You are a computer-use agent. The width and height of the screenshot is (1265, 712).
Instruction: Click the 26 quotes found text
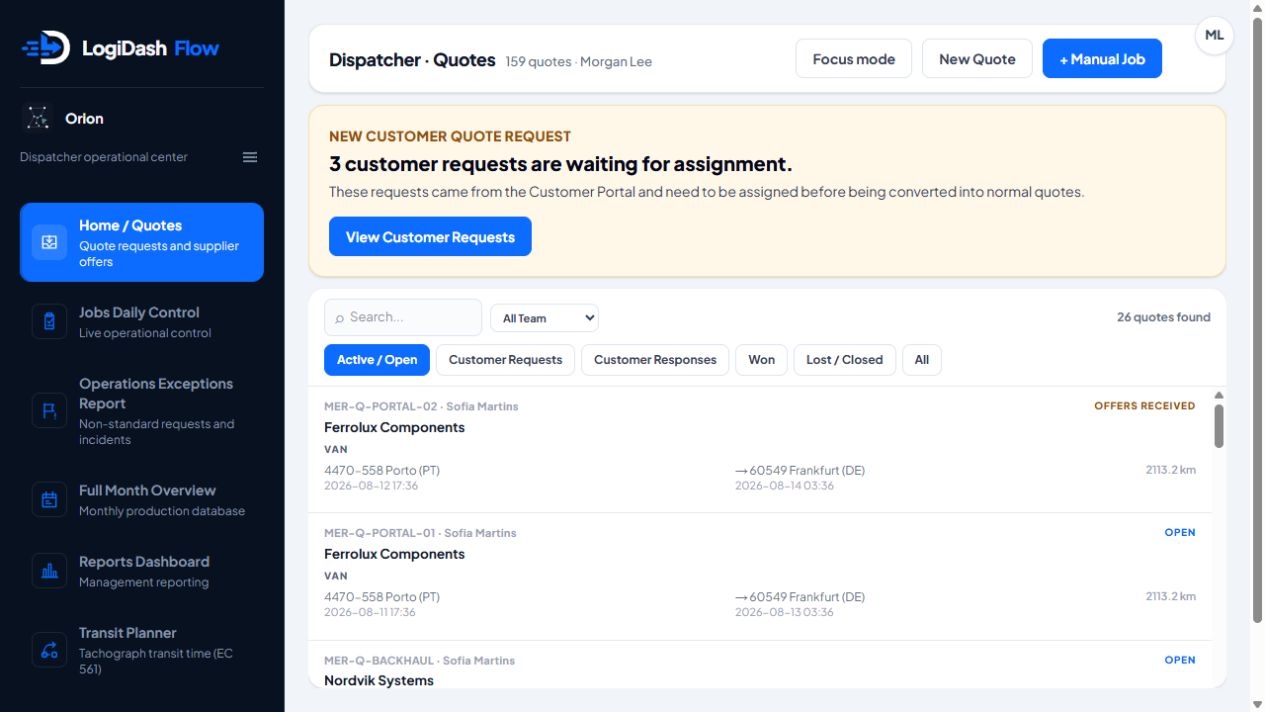[1163, 317]
